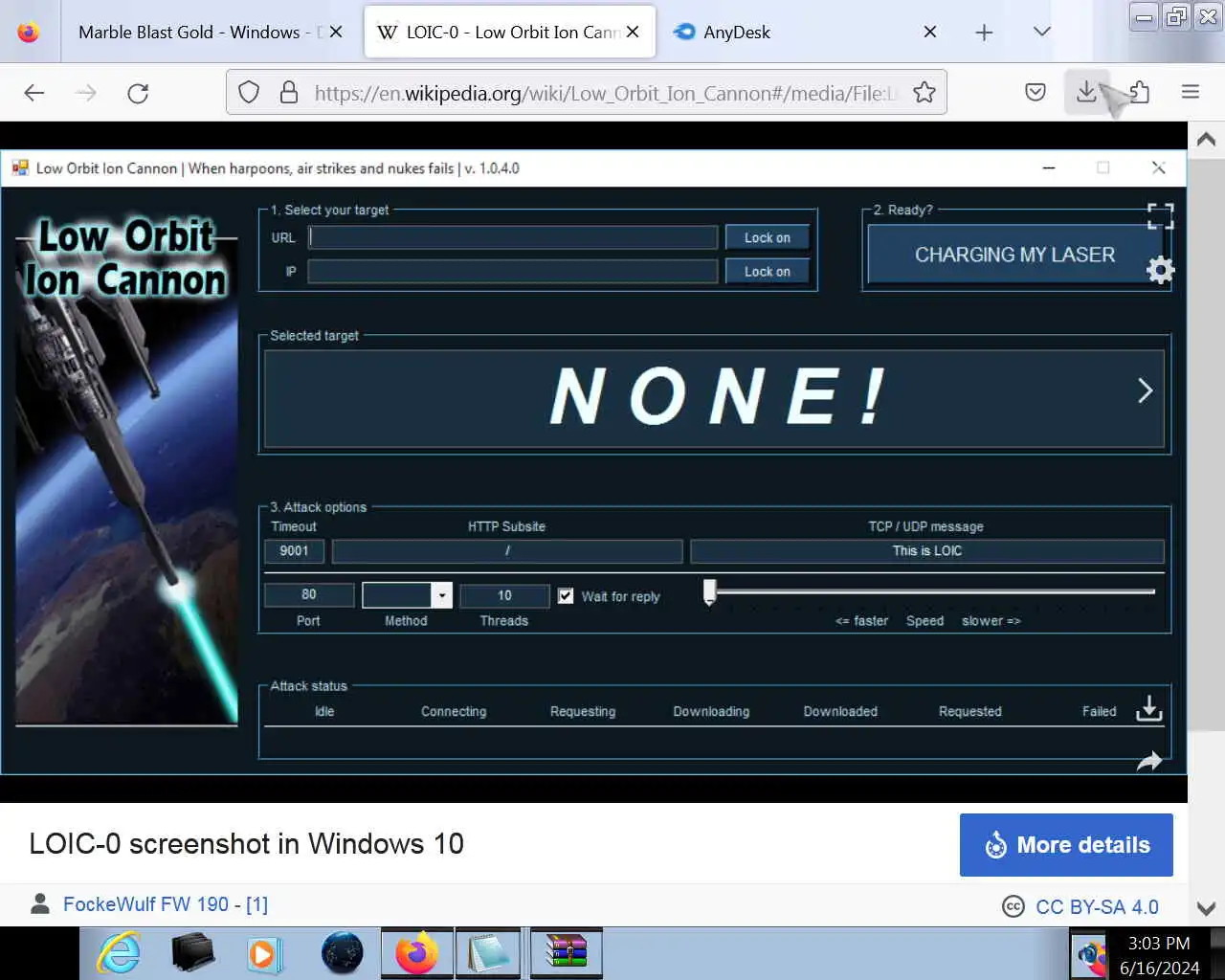
Task: Show the next image with right chevron
Action: 1145,390
